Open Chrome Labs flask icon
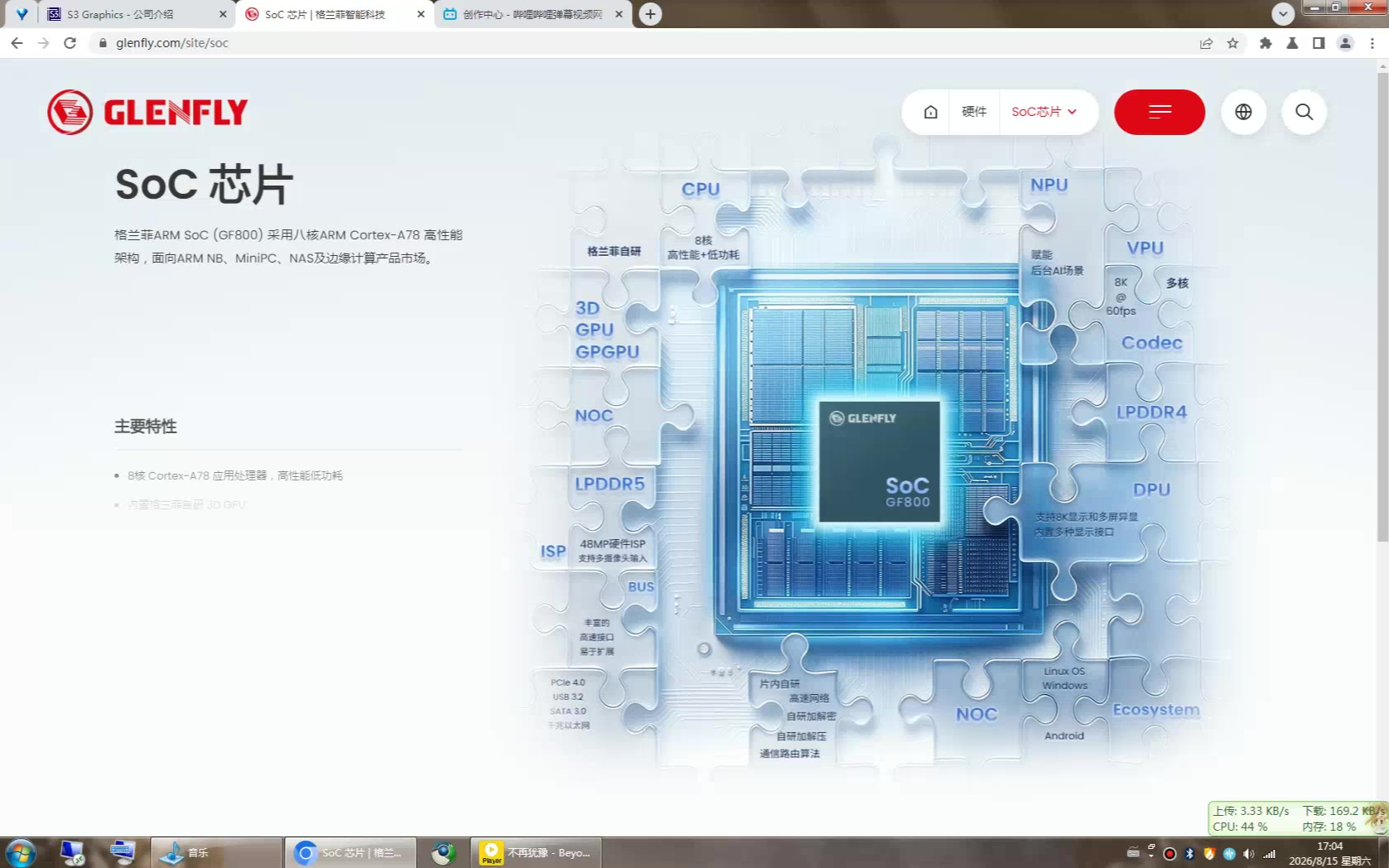The width and height of the screenshot is (1389, 868). tap(1292, 43)
